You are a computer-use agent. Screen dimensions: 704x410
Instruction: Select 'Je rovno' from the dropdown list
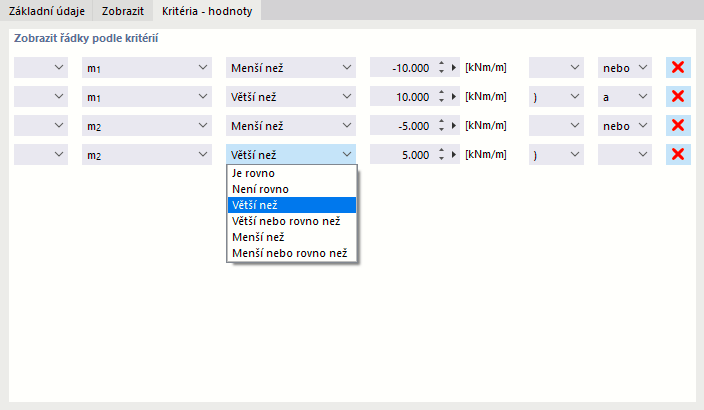pyautogui.click(x=253, y=173)
